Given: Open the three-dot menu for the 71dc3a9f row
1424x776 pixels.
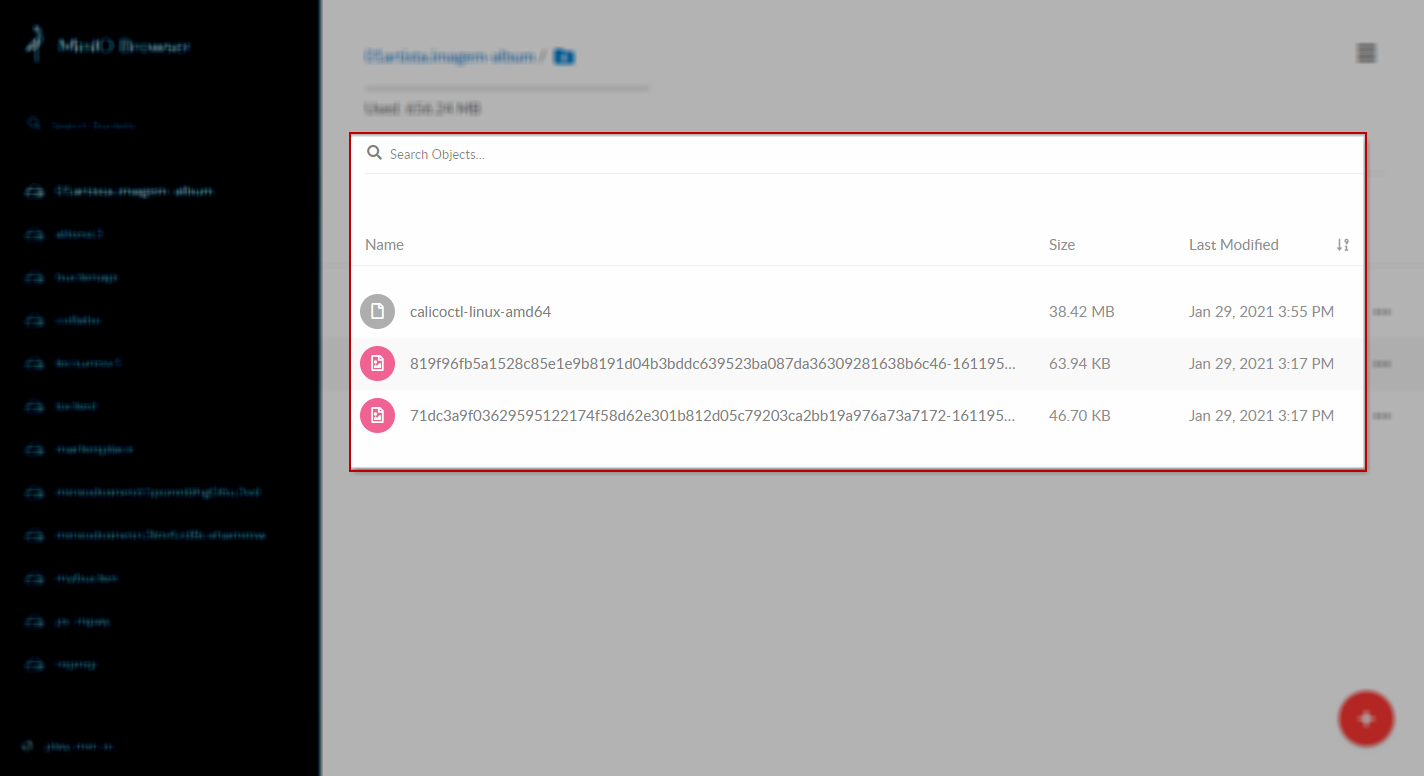Looking at the screenshot, I should (x=1383, y=416).
